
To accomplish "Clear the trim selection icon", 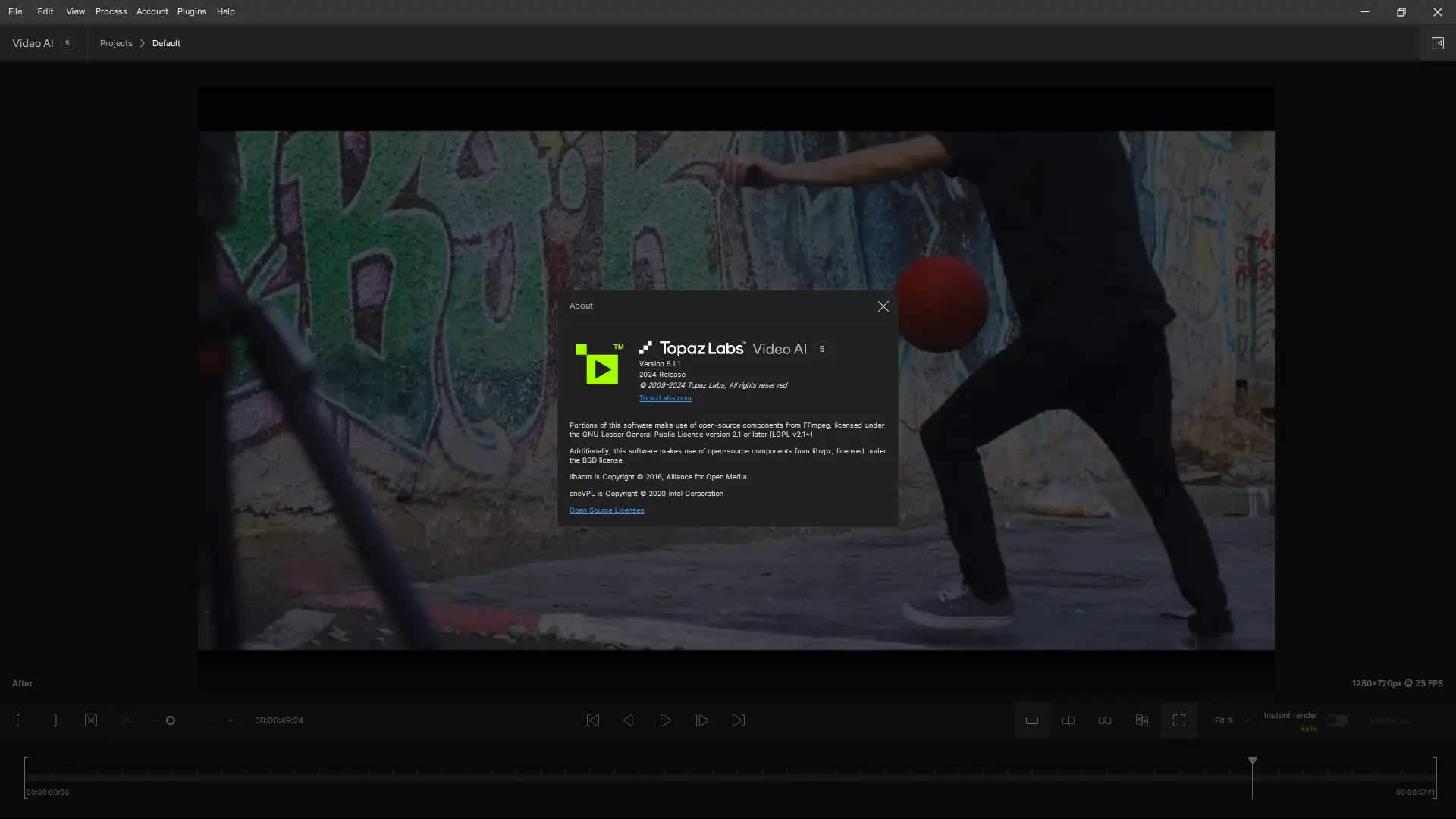I will [x=91, y=720].
